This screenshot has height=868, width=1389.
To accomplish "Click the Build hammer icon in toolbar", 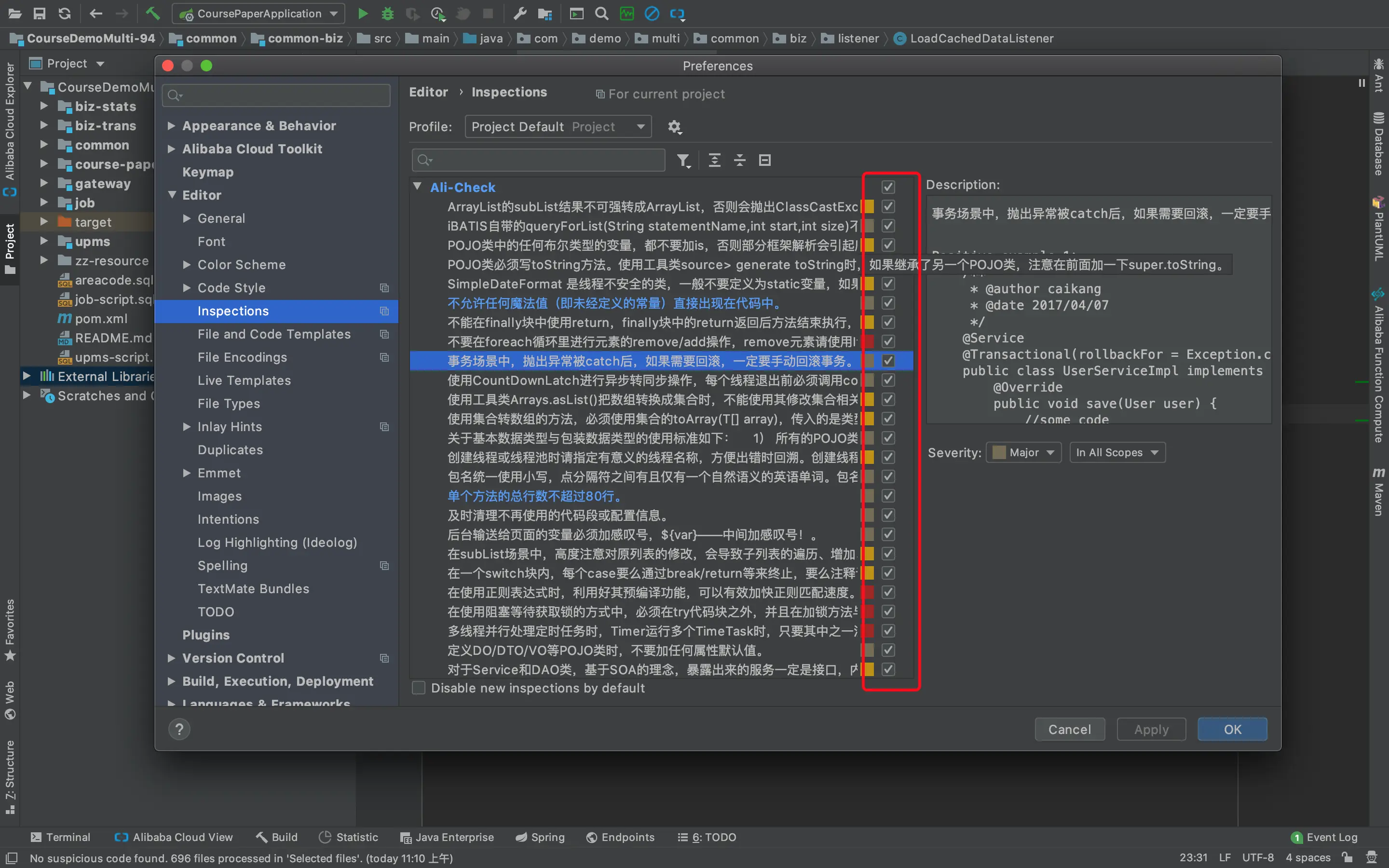I will click(x=152, y=13).
